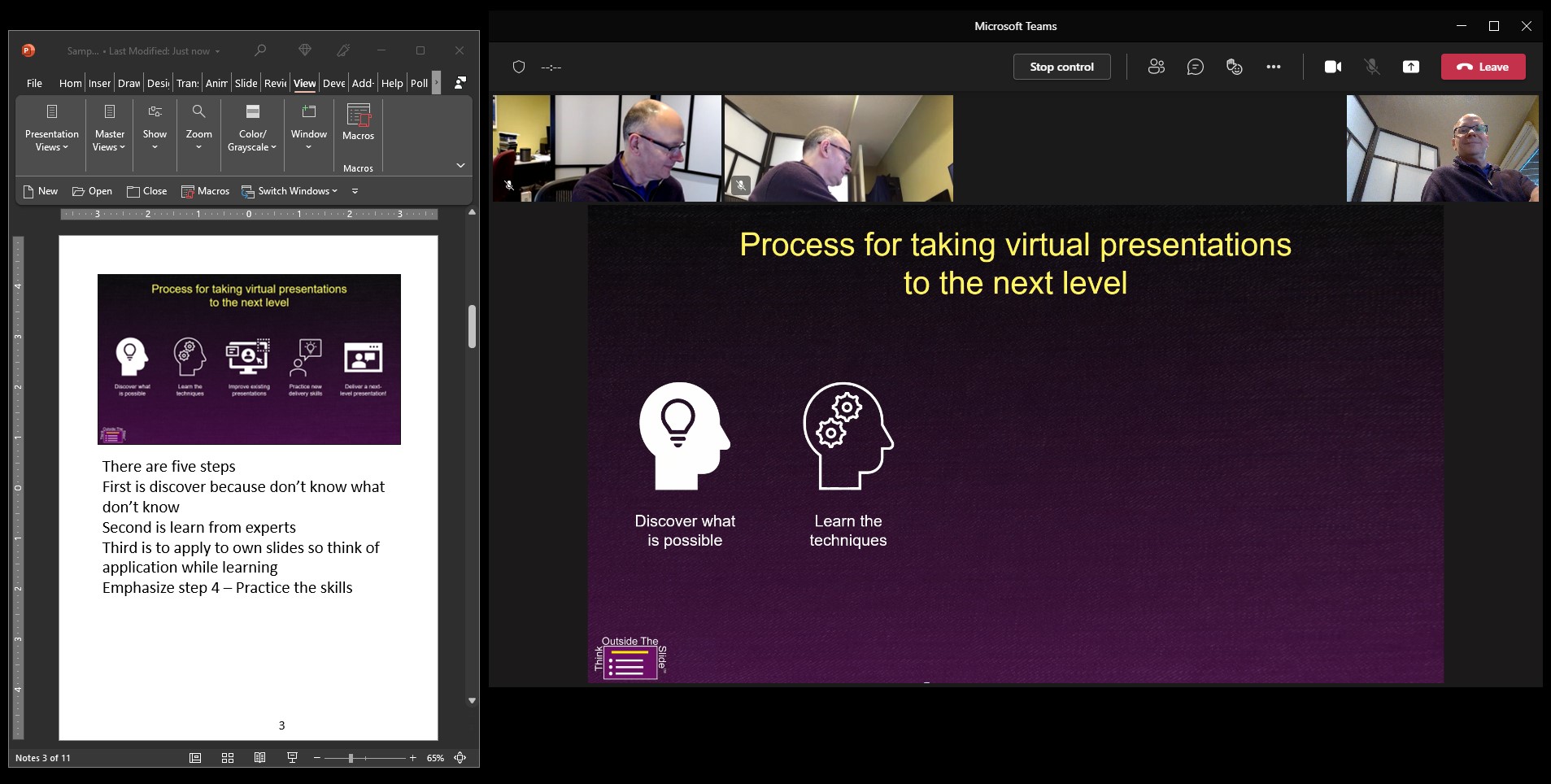
Task: Click fit slide to window icon
Action: coord(460,758)
